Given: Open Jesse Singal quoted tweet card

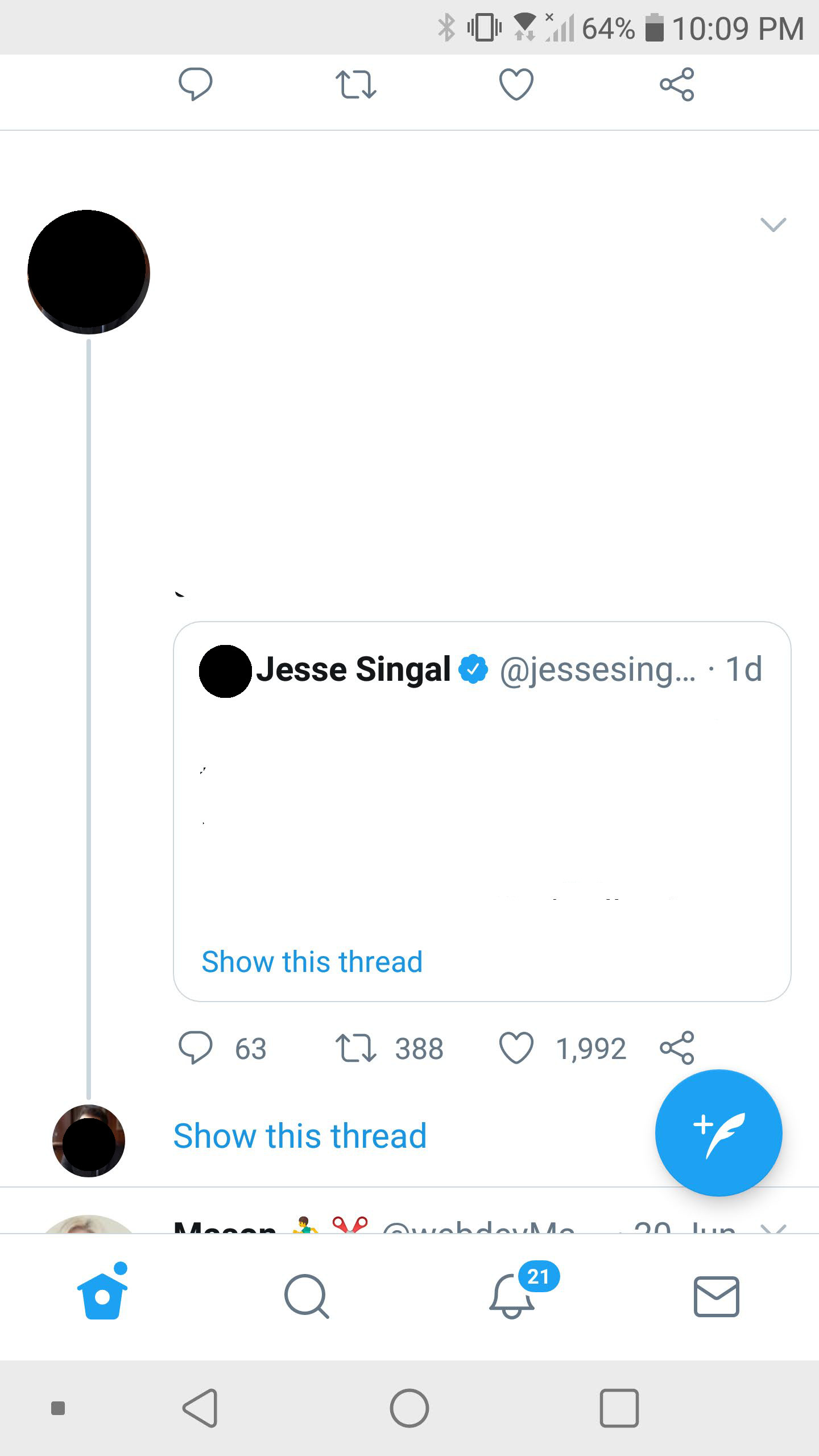Looking at the screenshot, I should (x=482, y=812).
